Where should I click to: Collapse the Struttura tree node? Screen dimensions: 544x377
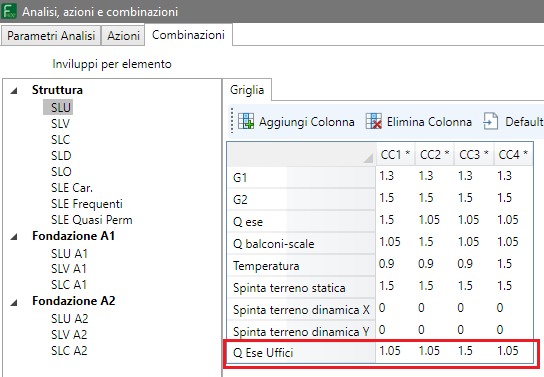(14, 91)
